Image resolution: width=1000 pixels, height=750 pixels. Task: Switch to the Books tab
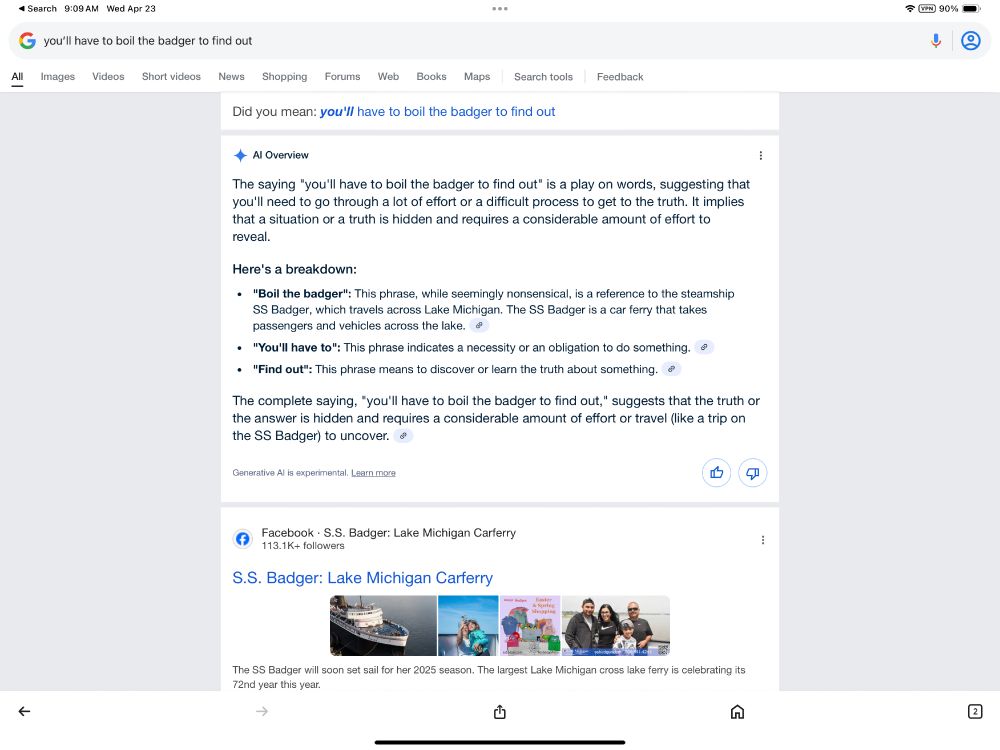431,77
